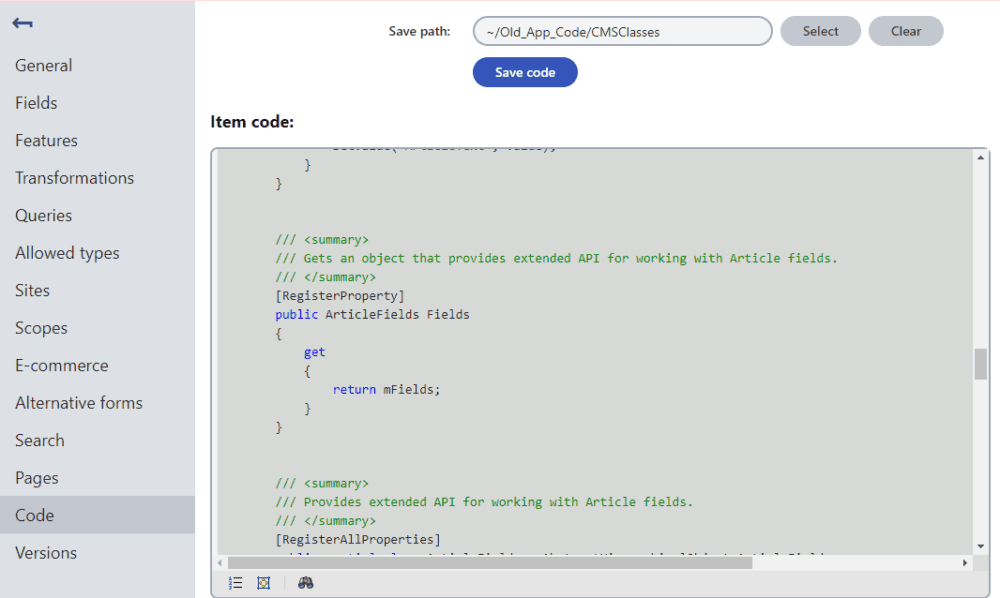Click the horizontal scrollbar thumb in code editor
The image size is (1000, 598).
click(x=490, y=563)
